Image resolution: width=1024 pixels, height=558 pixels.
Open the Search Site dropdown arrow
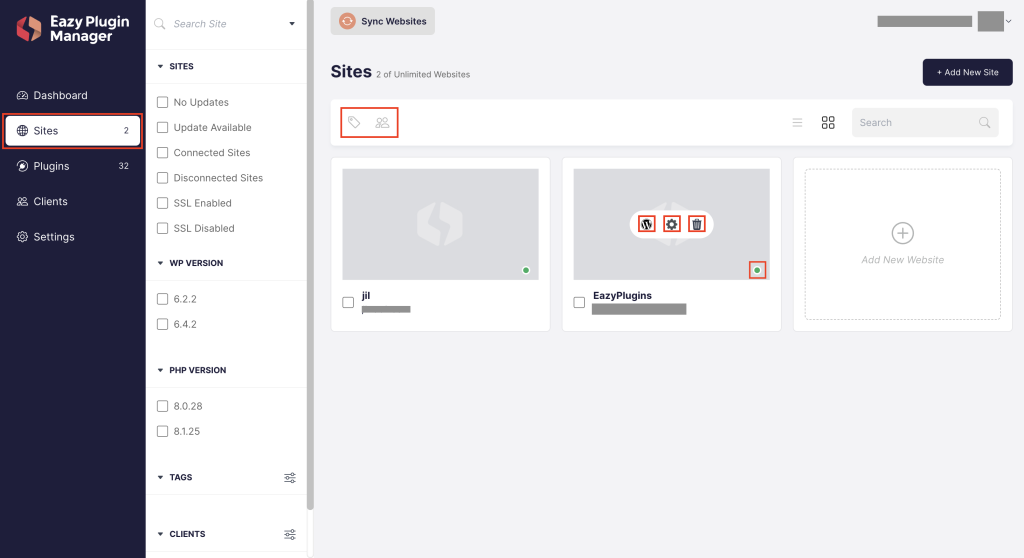tap(292, 24)
